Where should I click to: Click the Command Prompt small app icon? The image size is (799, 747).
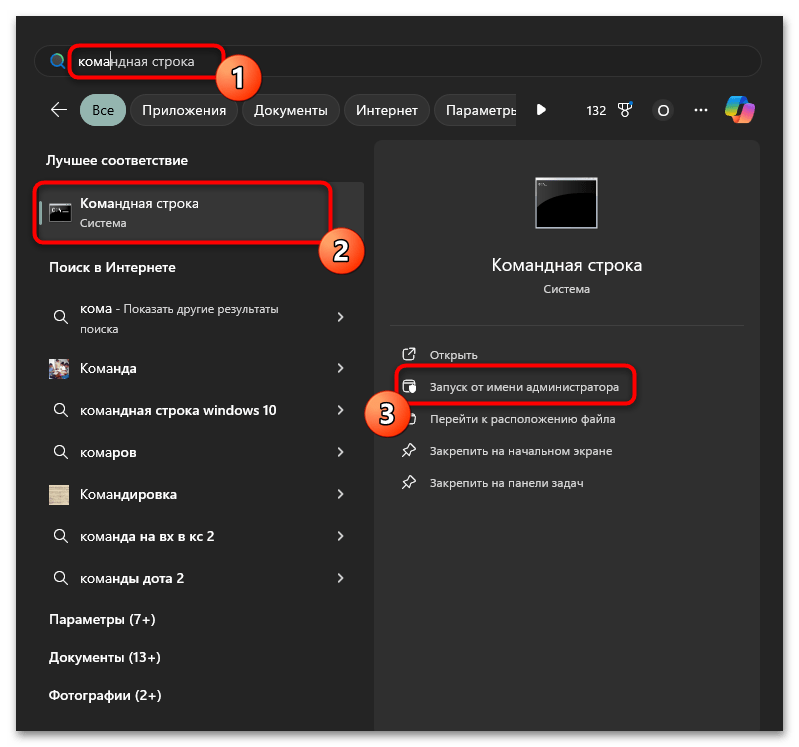click(x=60, y=212)
